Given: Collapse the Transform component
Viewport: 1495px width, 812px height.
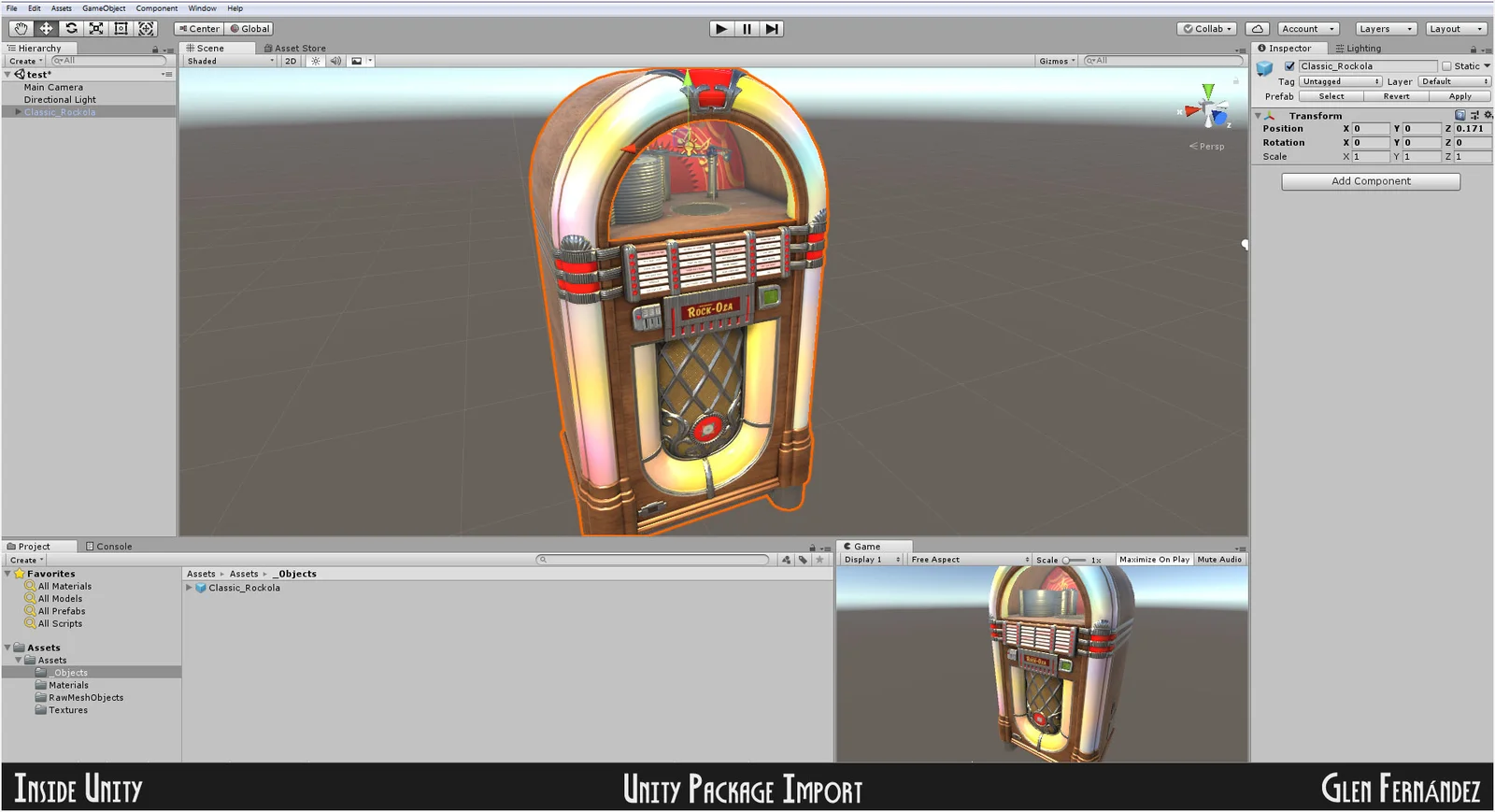Looking at the screenshot, I should tap(1258, 116).
